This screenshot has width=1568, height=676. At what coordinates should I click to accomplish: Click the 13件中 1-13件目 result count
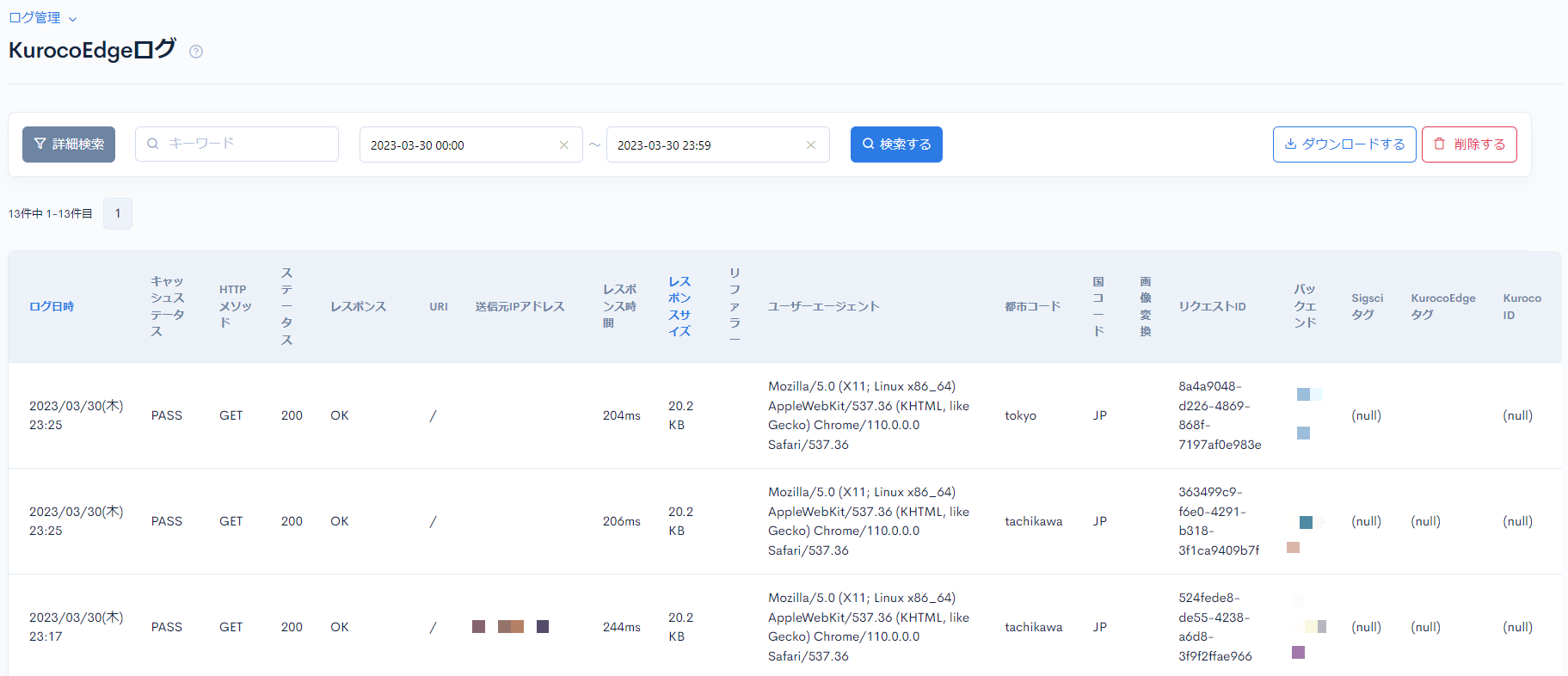pyautogui.click(x=51, y=213)
